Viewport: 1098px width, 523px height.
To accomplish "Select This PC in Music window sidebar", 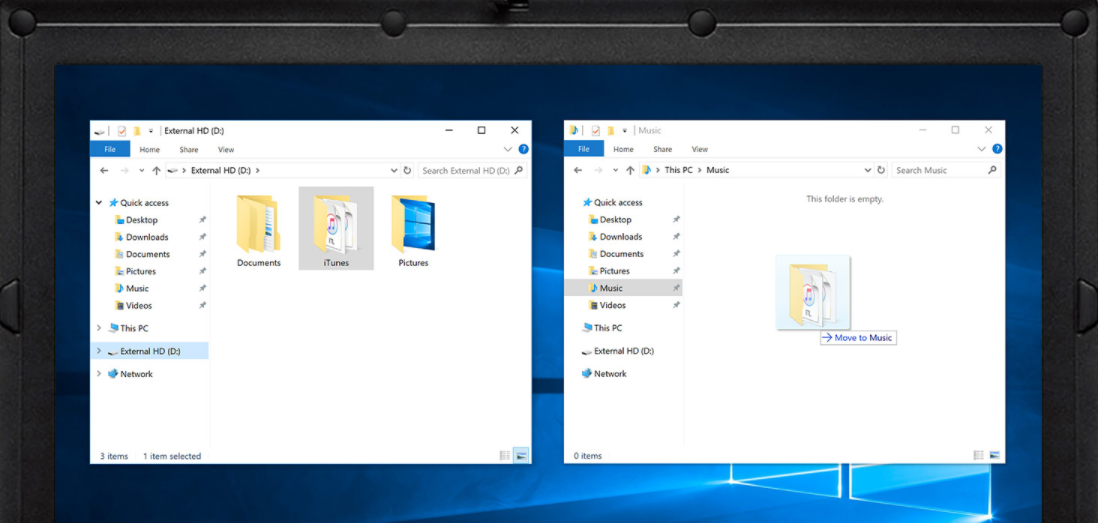I will 606,328.
